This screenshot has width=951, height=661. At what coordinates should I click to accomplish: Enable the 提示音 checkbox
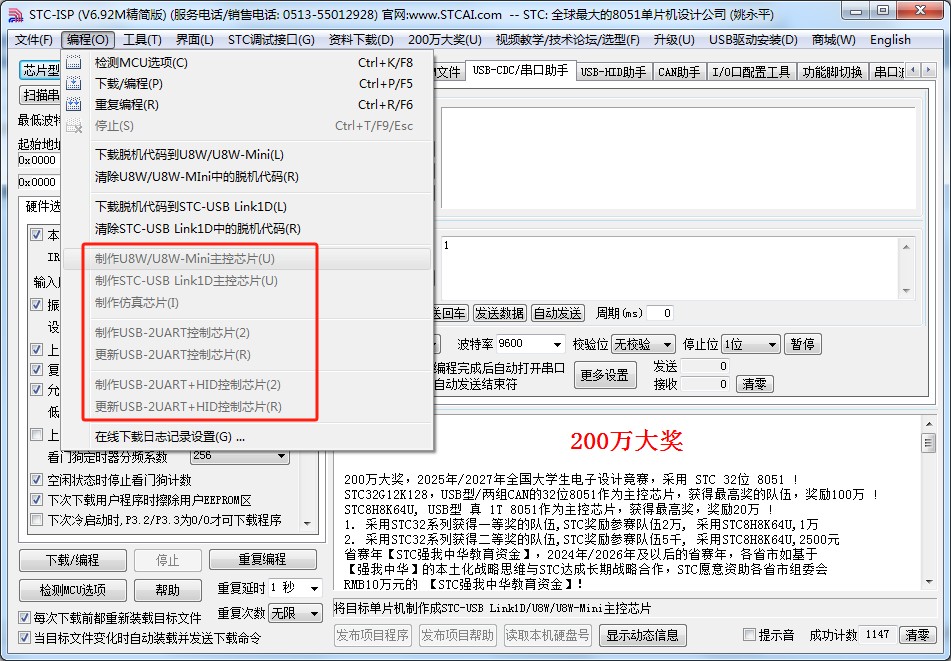tap(750, 635)
